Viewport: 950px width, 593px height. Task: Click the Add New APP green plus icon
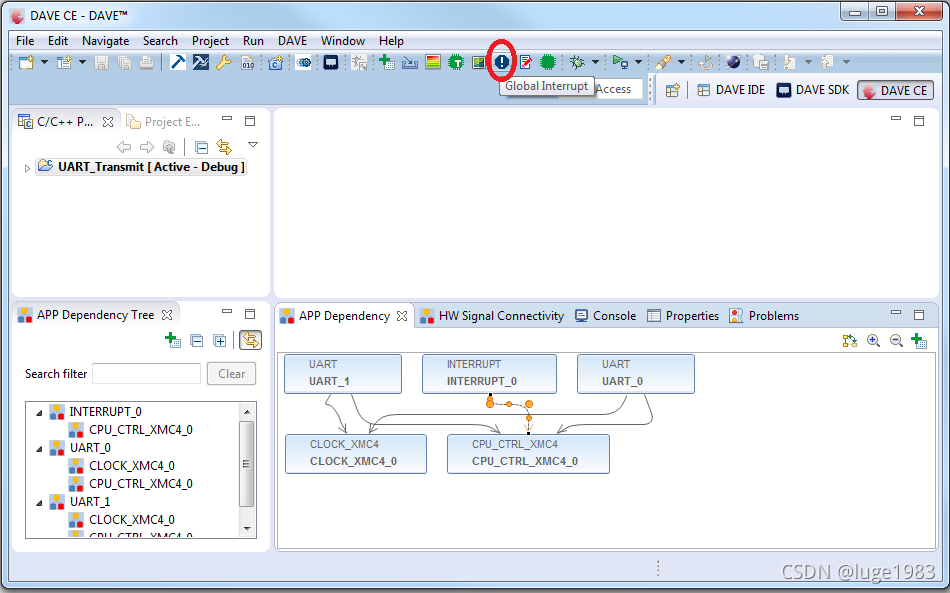click(x=387, y=62)
